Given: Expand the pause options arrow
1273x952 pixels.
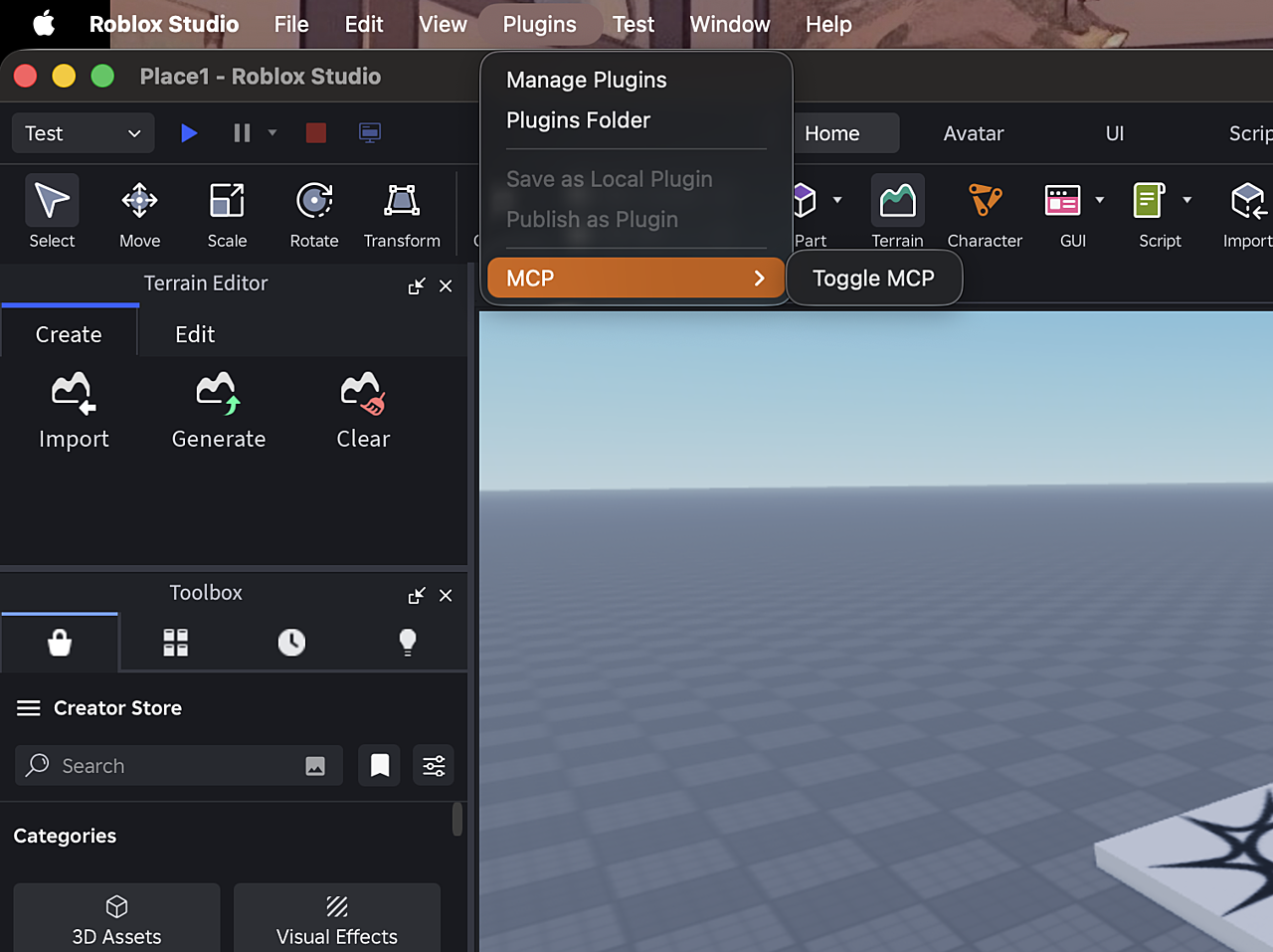Looking at the screenshot, I should click(x=273, y=132).
